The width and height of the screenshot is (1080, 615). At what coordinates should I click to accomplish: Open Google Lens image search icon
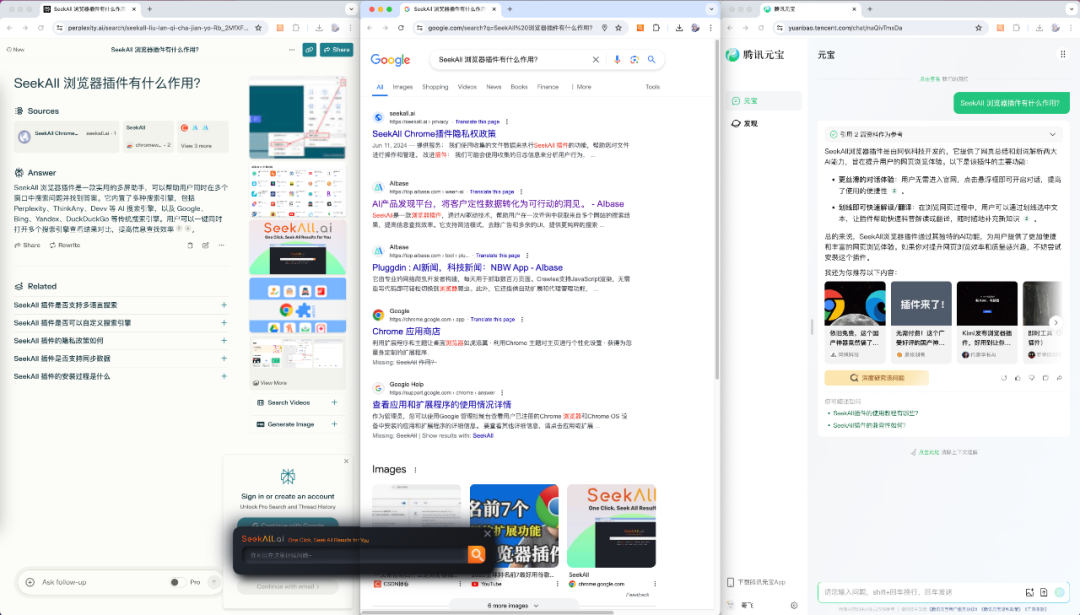click(x=634, y=60)
